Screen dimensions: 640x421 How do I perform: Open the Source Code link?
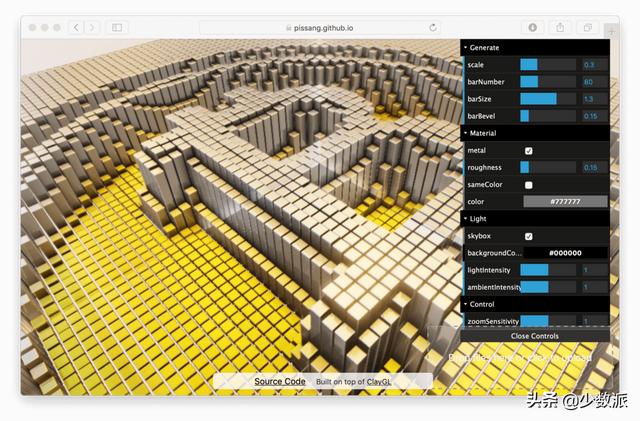[279, 381]
